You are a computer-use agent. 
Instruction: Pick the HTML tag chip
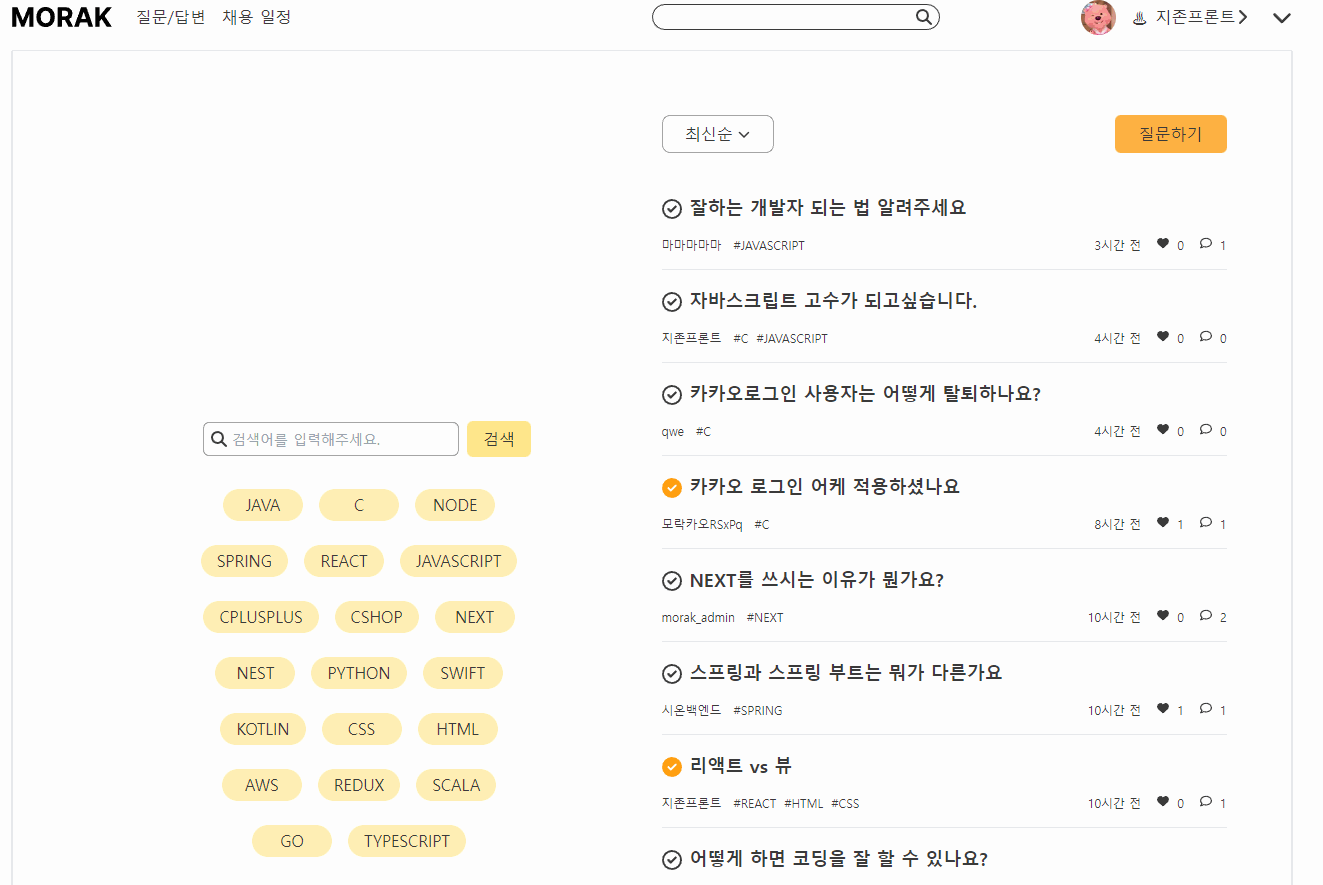pyautogui.click(x=458, y=729)
